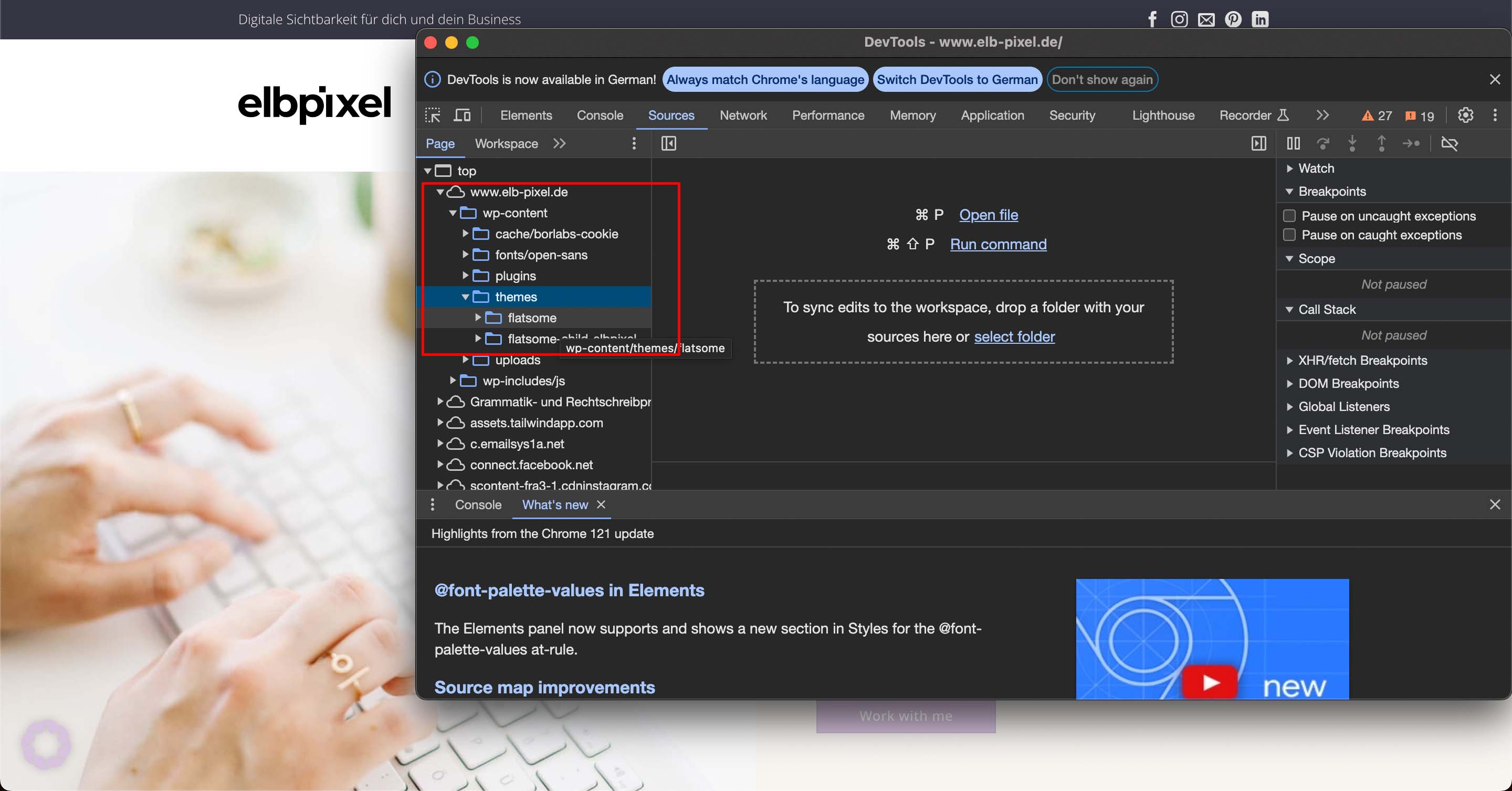Click the step into icon
1512x791 pixels.
[x=1352, y=143]
